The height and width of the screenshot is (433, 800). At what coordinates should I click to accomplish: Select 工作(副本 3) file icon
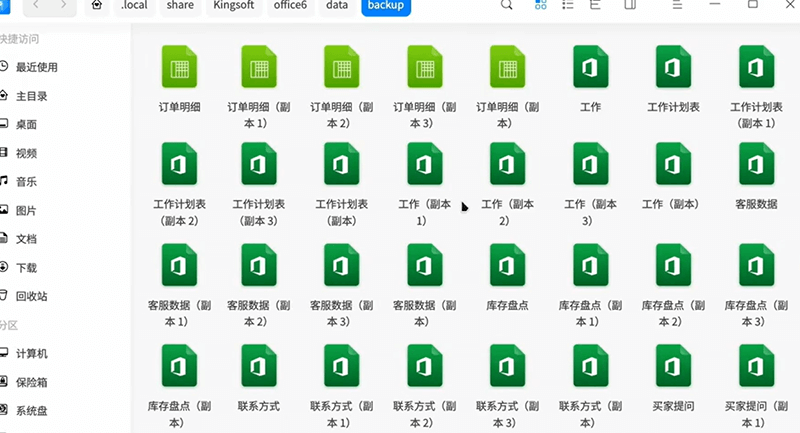(590, 164)
